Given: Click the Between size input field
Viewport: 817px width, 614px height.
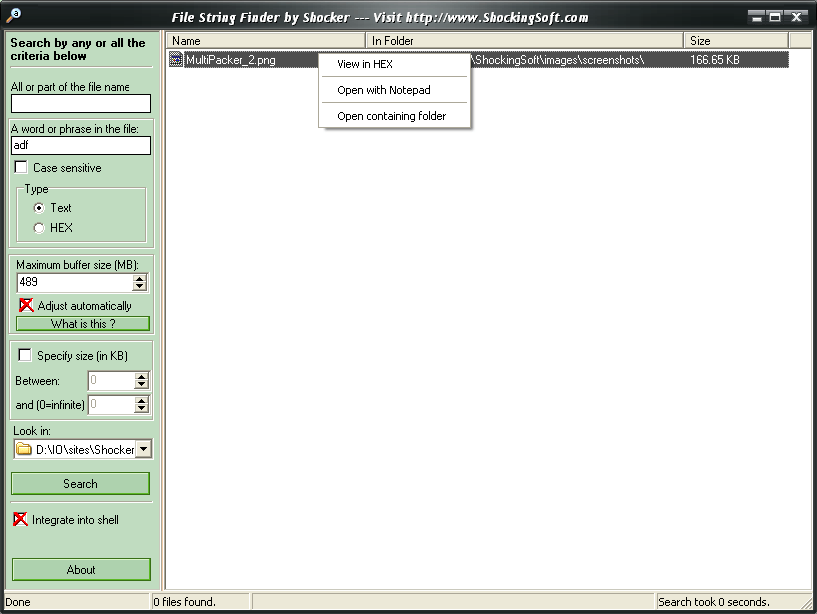Looking at the screenshot, I should [x=112, y=380].
